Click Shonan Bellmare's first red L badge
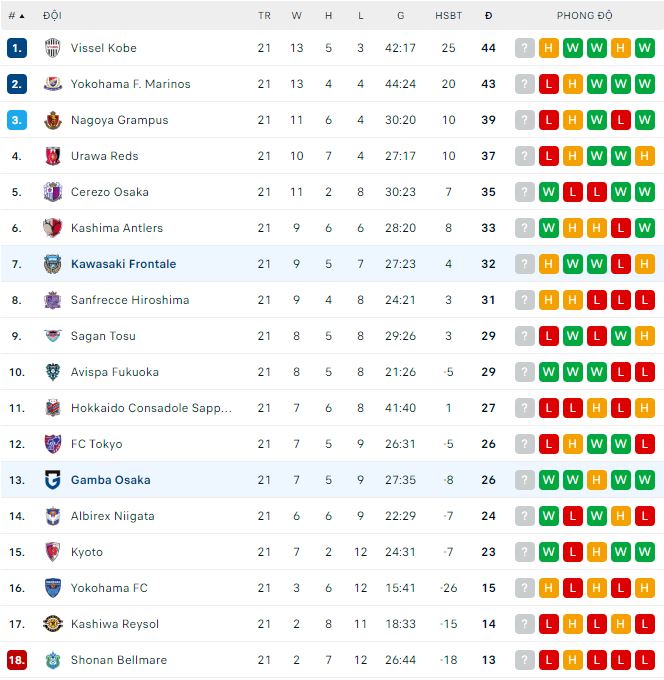This screenshot has width=664, height=680. [x=549, y=660]
